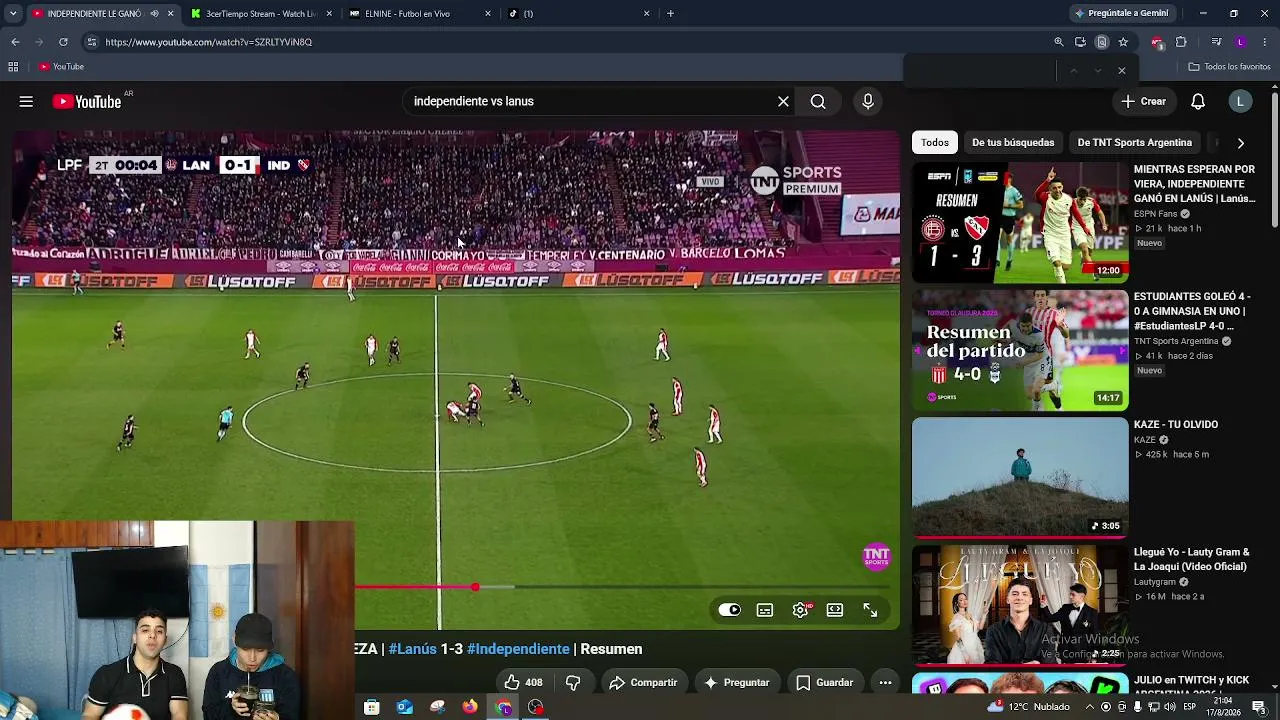Click the Preguntar button
The height and width of the screenshot is (720, 1280).
pyautogui.click(x=736, y=682)
